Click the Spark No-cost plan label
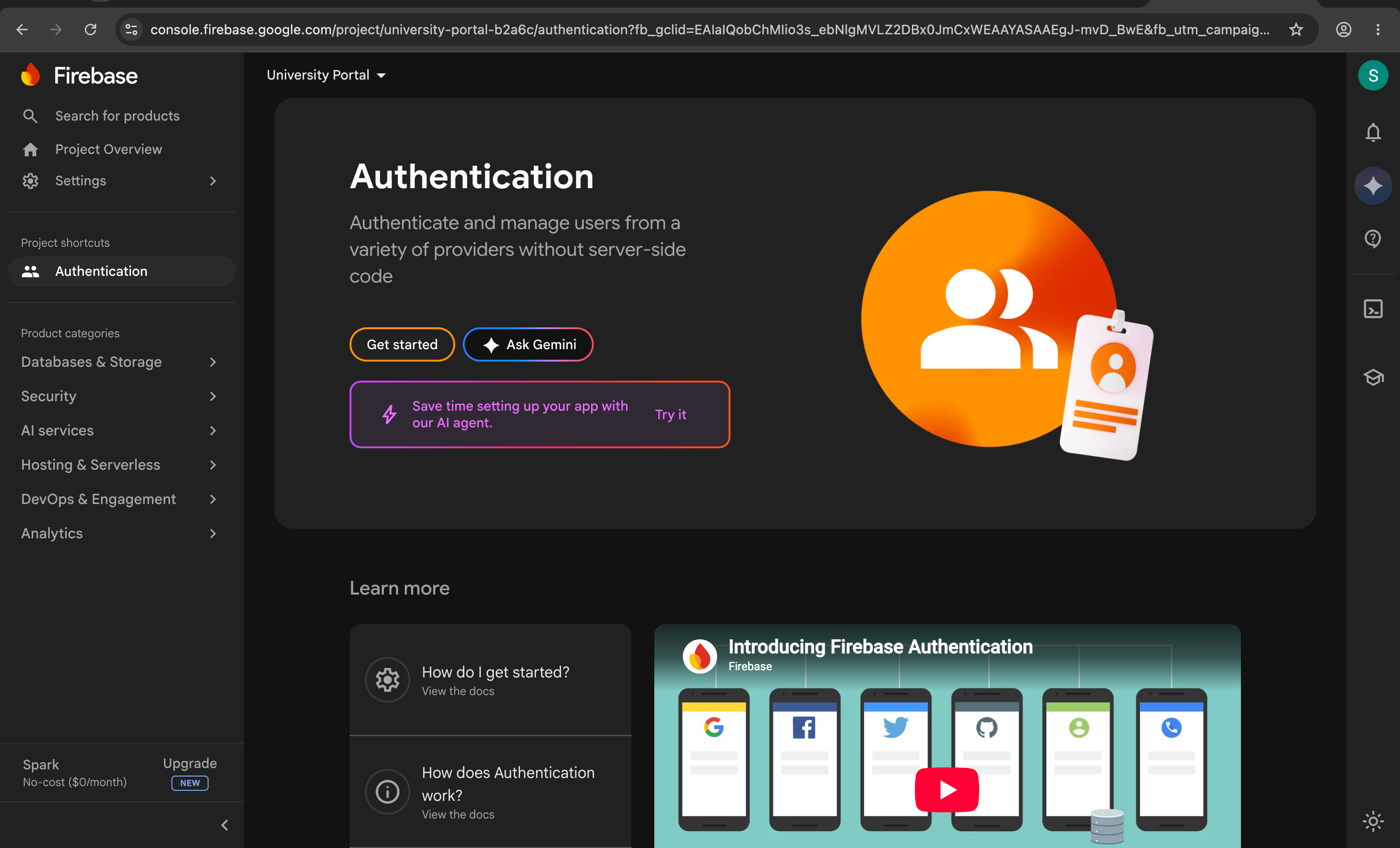This screenshot has width=1400, height=848. pyautogui.click(x=74, y=773)
